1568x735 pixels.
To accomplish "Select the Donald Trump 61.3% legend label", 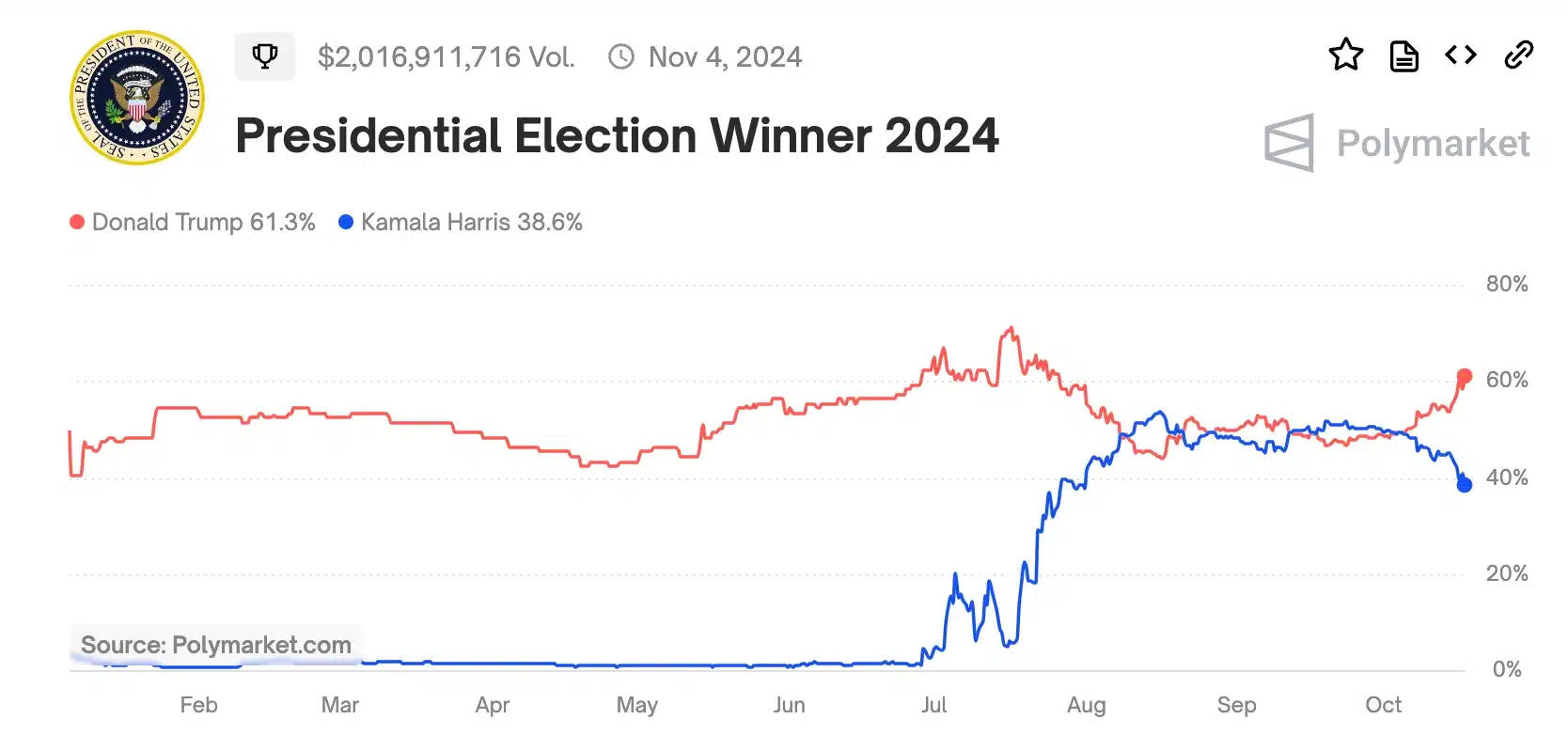I will coord(203,222).
